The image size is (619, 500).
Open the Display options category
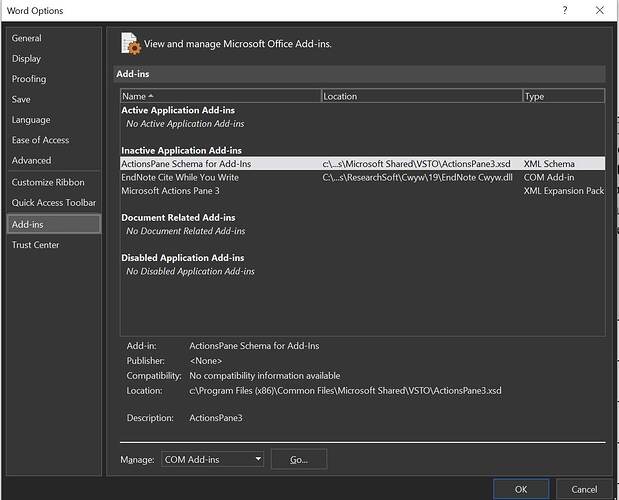tap(26, 59)
